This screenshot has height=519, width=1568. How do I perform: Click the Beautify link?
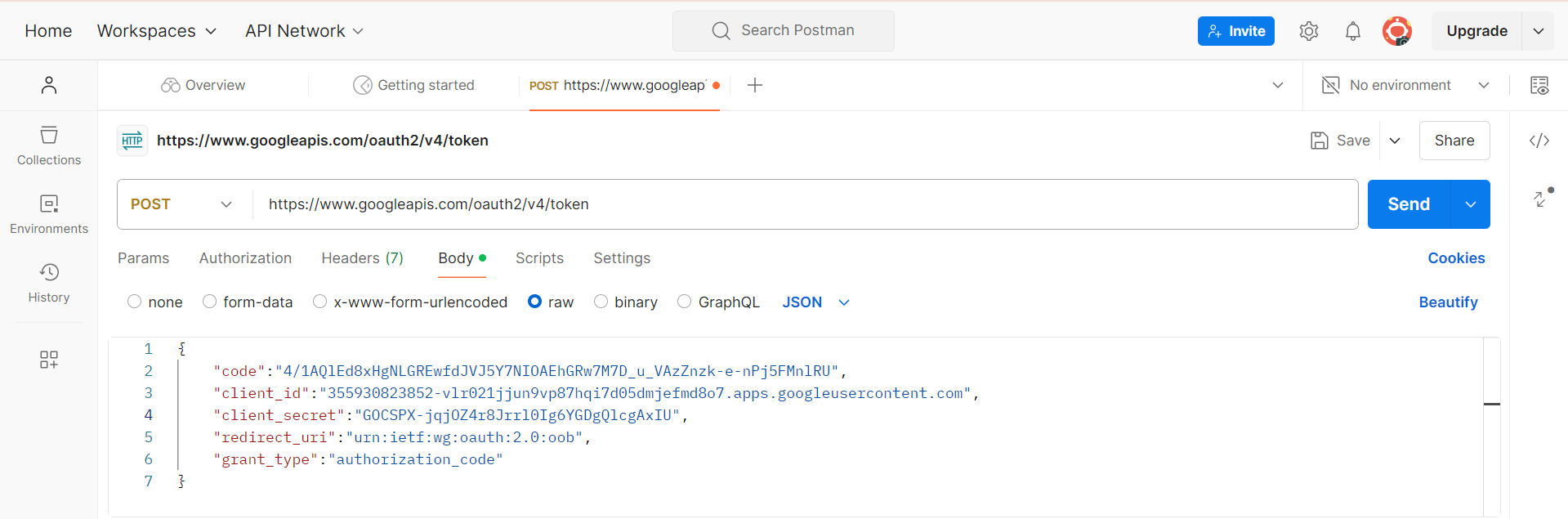(x=1448, y=302)
